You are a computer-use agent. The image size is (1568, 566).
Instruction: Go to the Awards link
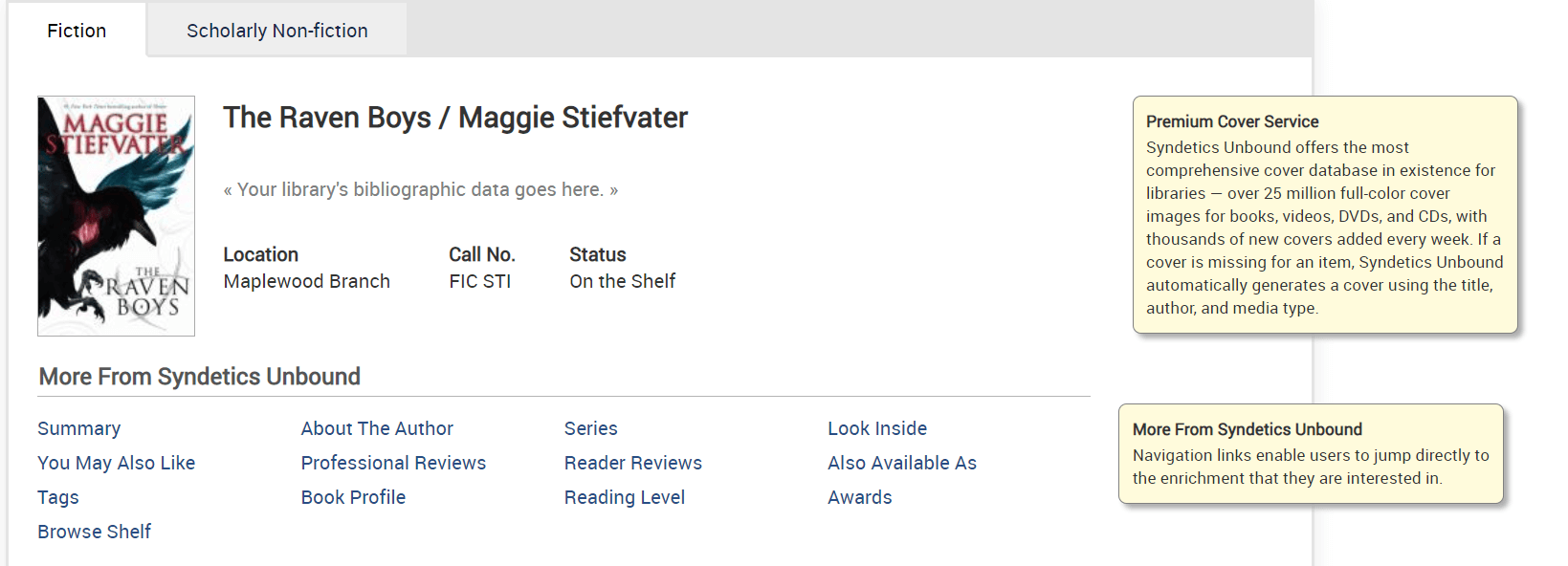859,497
